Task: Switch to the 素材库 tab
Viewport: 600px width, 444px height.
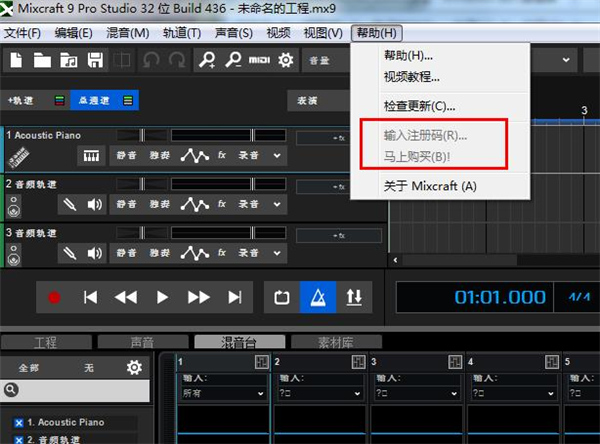Action: pos(336,342)
